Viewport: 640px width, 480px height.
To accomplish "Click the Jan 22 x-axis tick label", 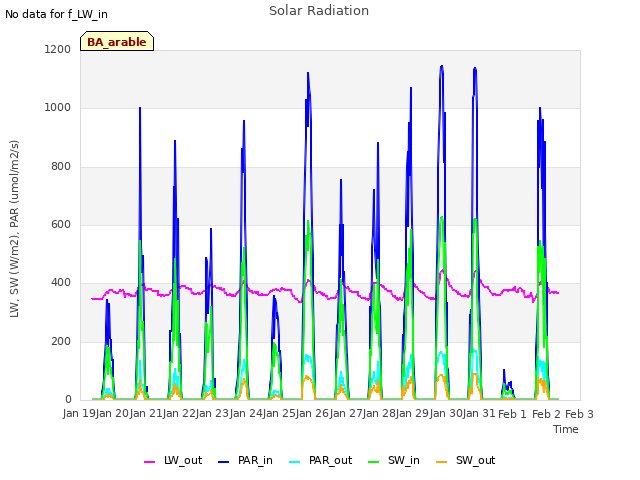I will coord(179,414).
